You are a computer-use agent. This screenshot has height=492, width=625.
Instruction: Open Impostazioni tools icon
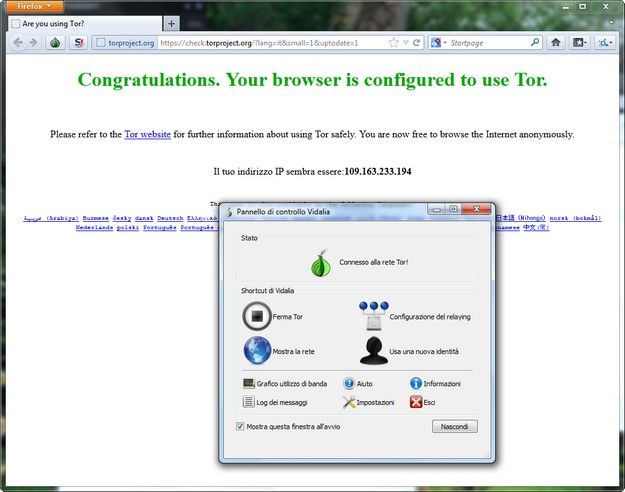coord(349,402)
